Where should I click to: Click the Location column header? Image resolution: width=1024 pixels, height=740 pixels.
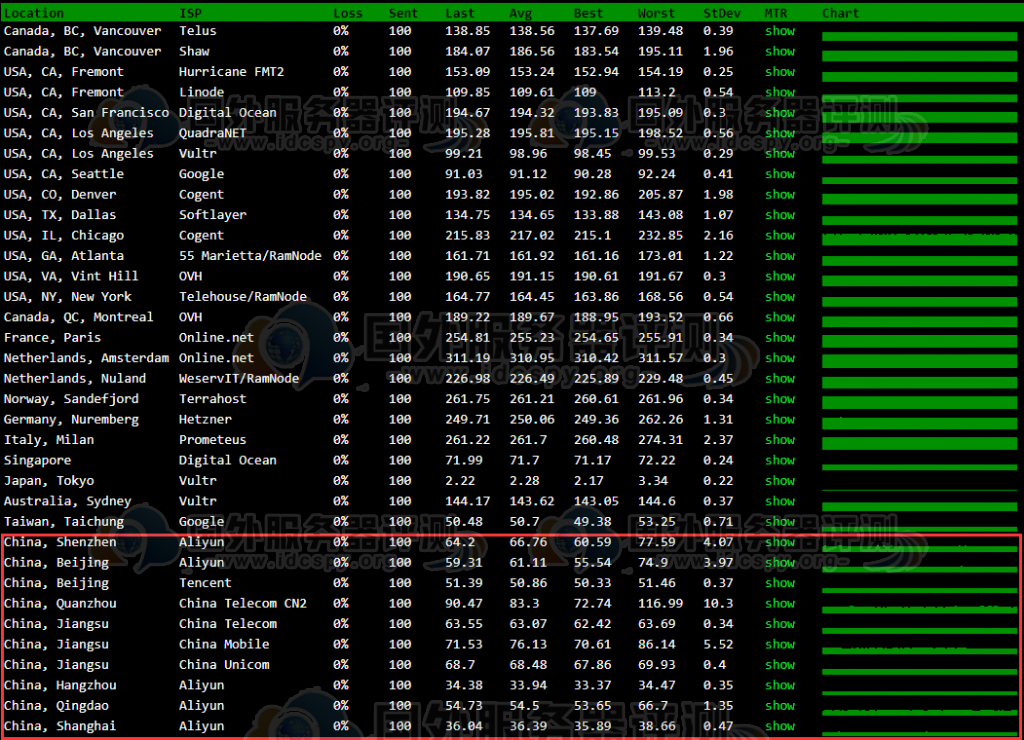point(34,13)
